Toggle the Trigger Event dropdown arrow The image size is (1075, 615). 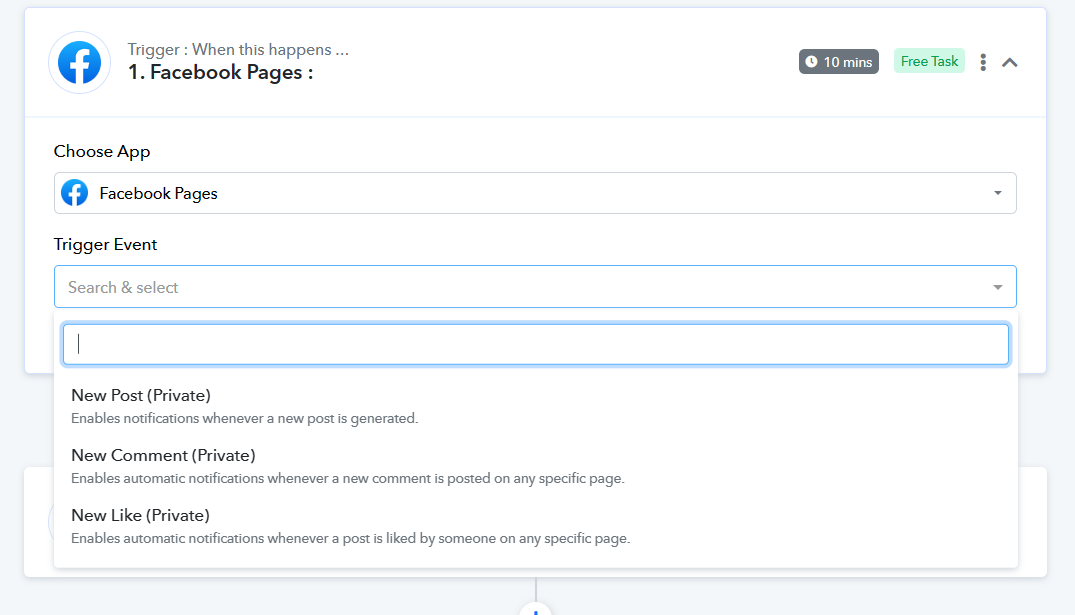tap(998, 287)
